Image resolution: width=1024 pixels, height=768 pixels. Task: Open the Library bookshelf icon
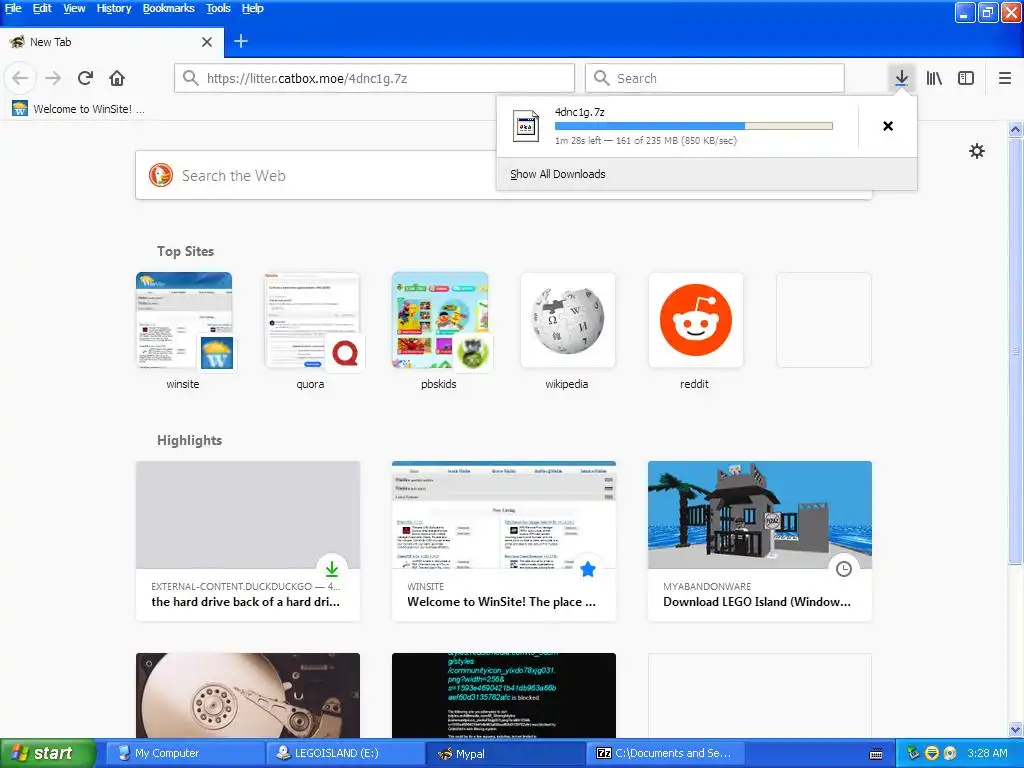[934, 78]
